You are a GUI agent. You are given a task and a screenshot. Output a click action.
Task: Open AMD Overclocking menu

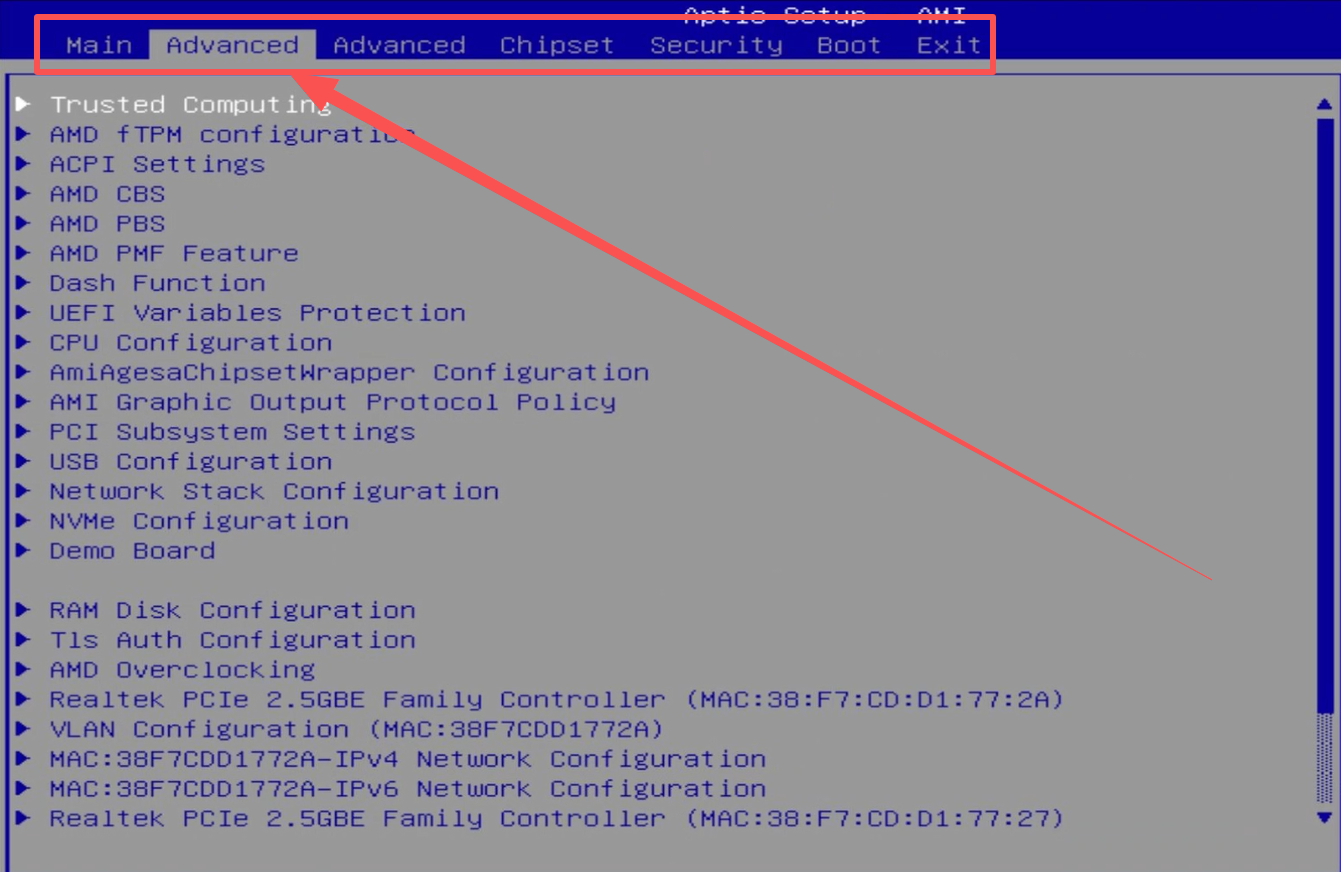pos(182,670)
